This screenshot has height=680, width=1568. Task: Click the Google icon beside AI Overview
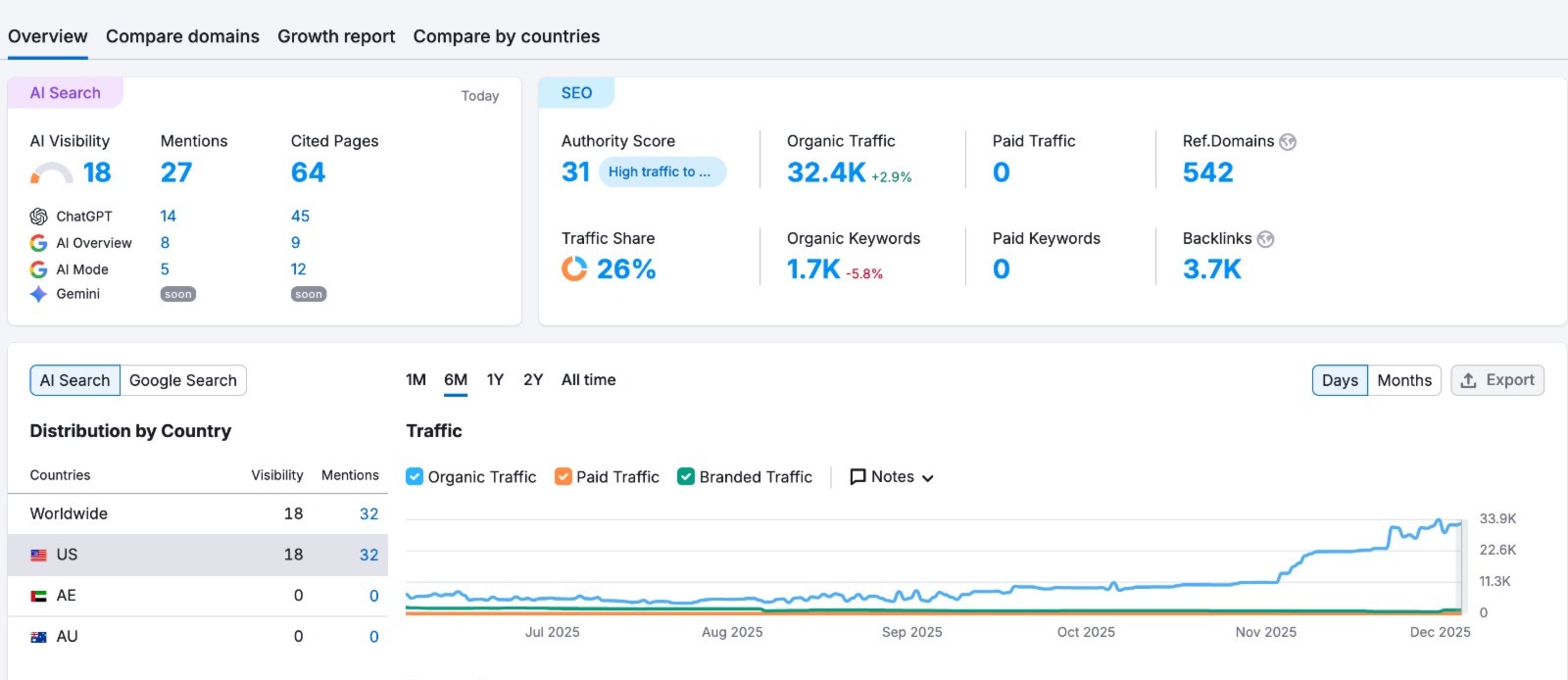click(38, 243)
